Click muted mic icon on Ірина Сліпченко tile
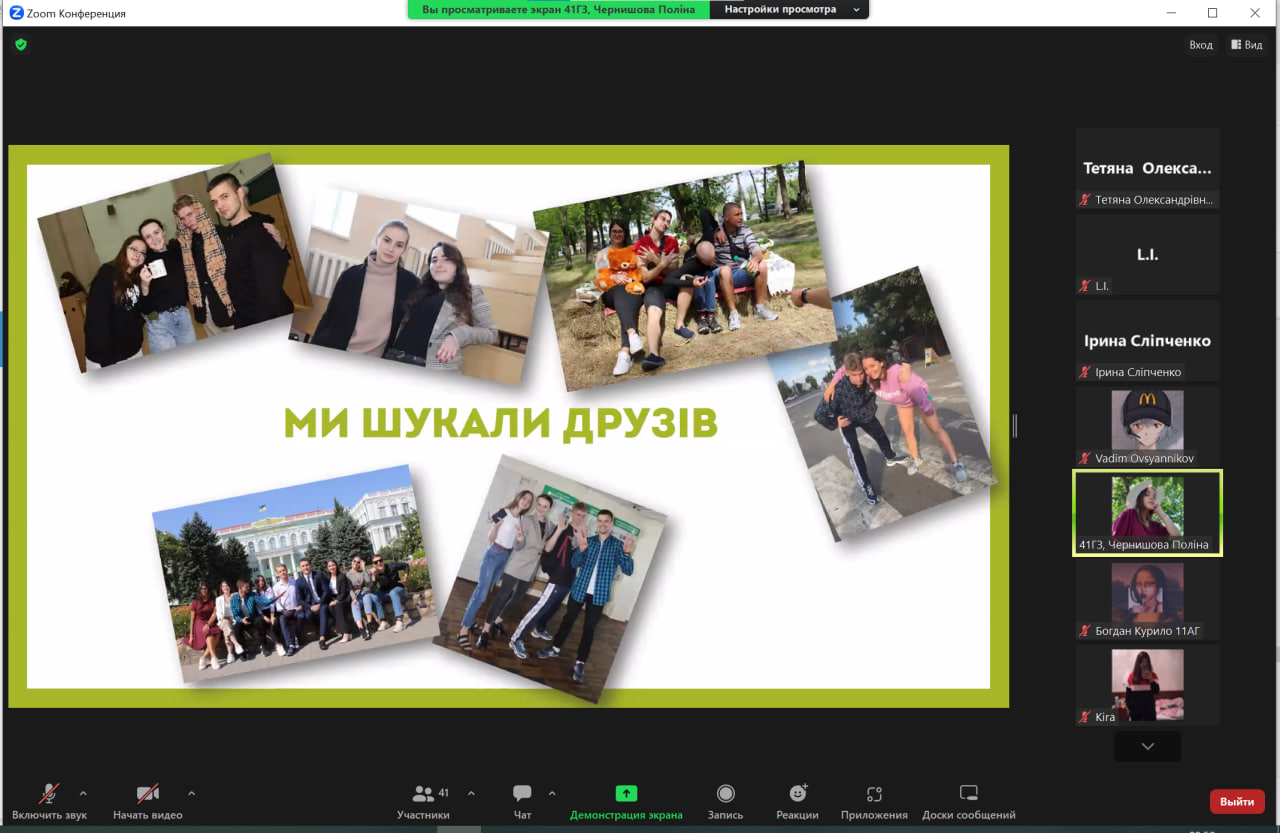The width and height of the screenshot is (1280, 833). [x=1085, y=372]
